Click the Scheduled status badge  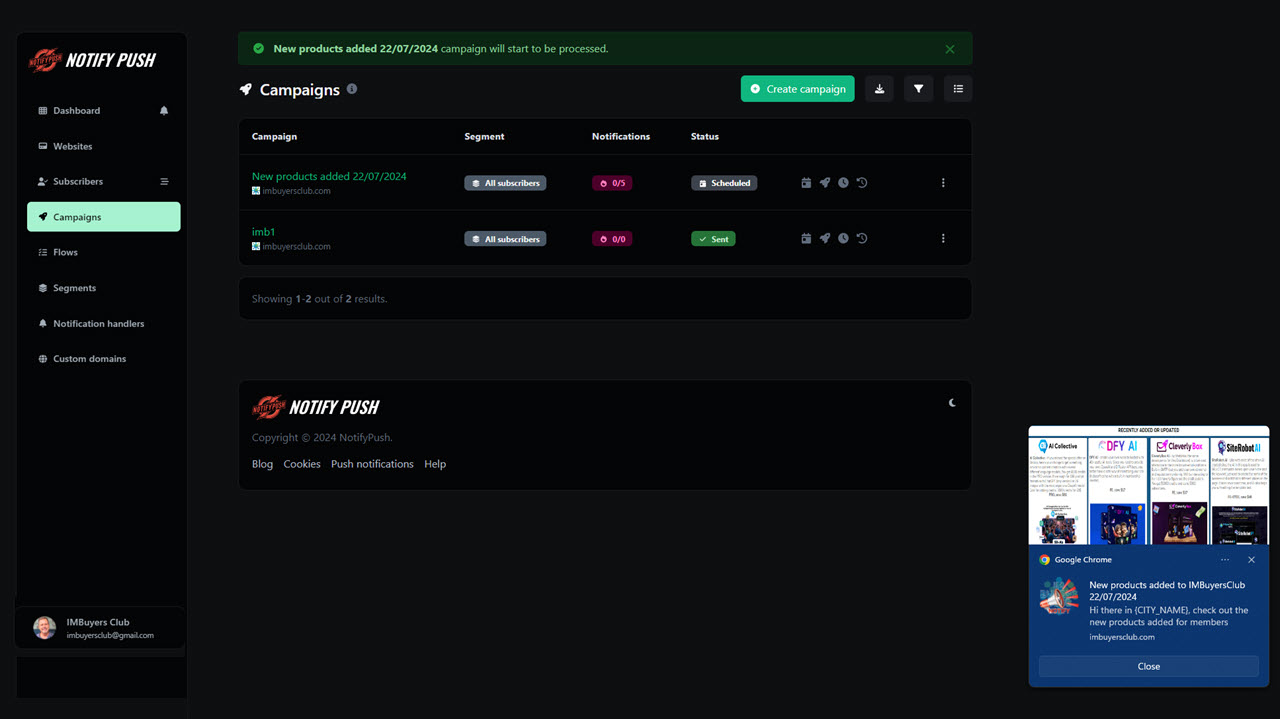pyautogui.click(x=724, y=183)
